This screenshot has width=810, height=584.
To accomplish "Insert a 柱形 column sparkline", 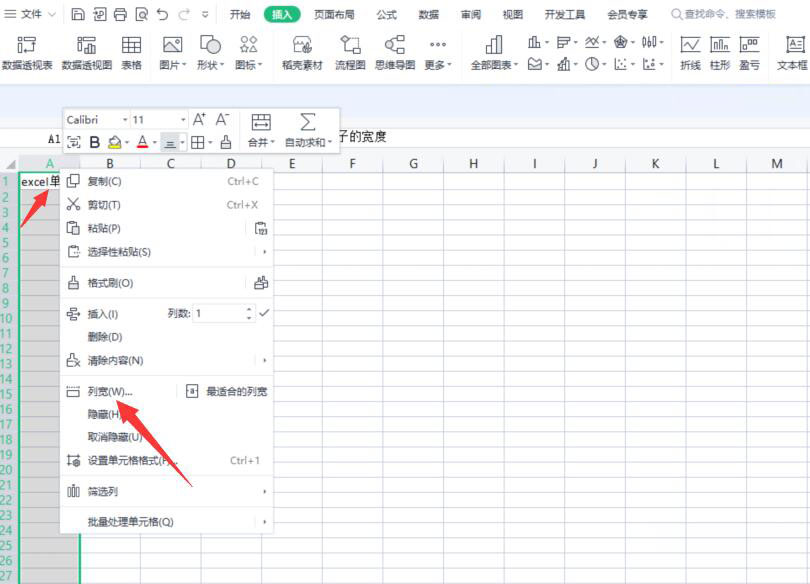I will point(719,50).
